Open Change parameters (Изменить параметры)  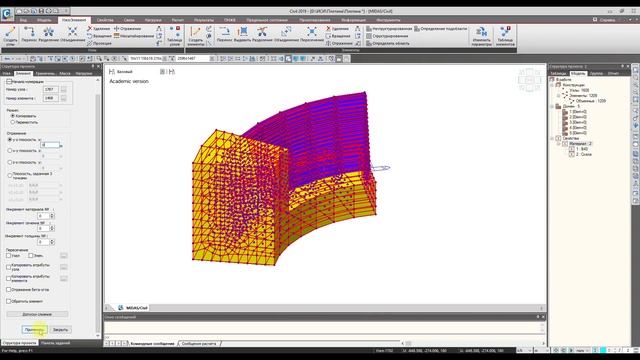click(481, 36)
